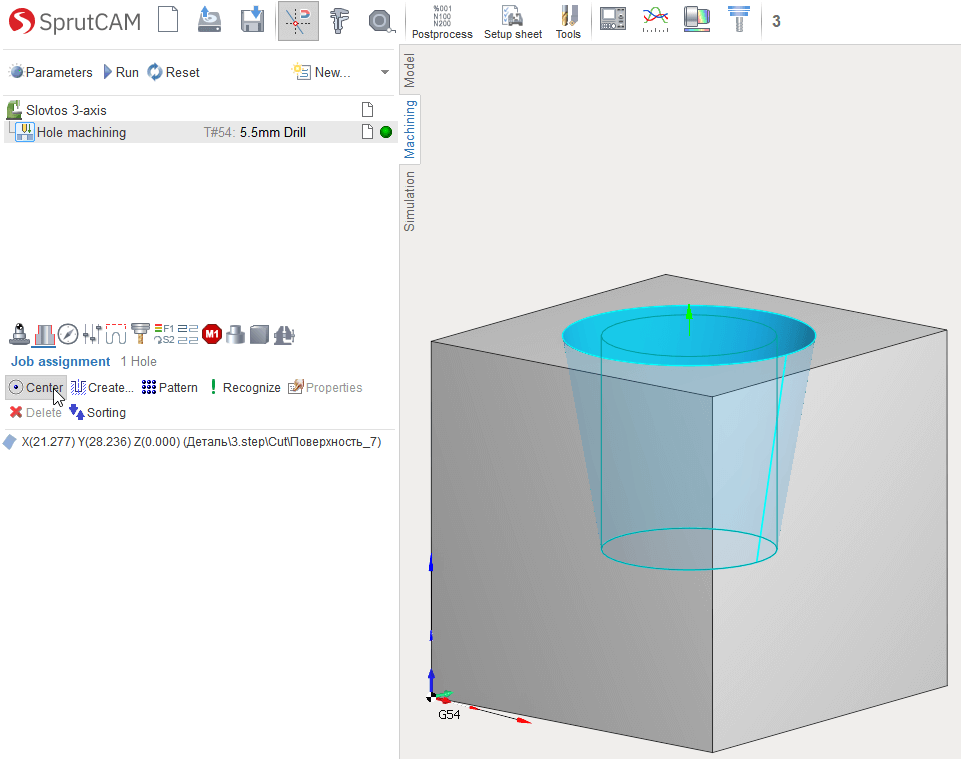This screenshot has height=759, width=961.
Task: Reset the operation
Action: coord(173,72)
